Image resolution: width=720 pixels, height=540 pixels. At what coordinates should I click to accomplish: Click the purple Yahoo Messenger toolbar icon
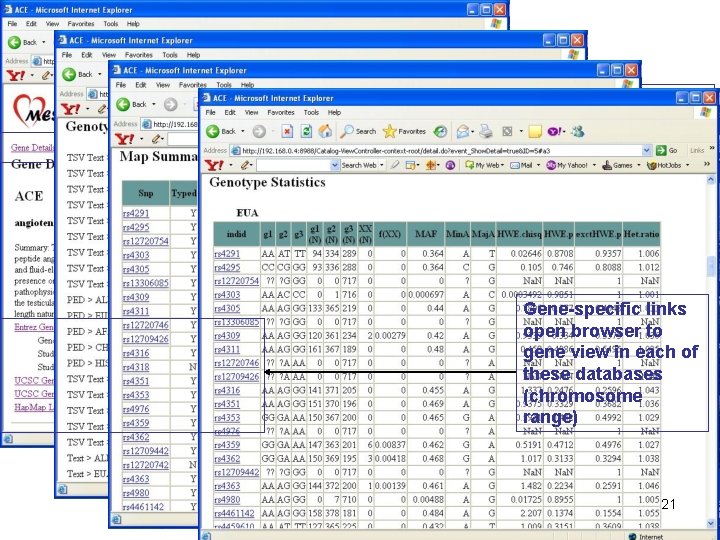[x=554, y=131]
